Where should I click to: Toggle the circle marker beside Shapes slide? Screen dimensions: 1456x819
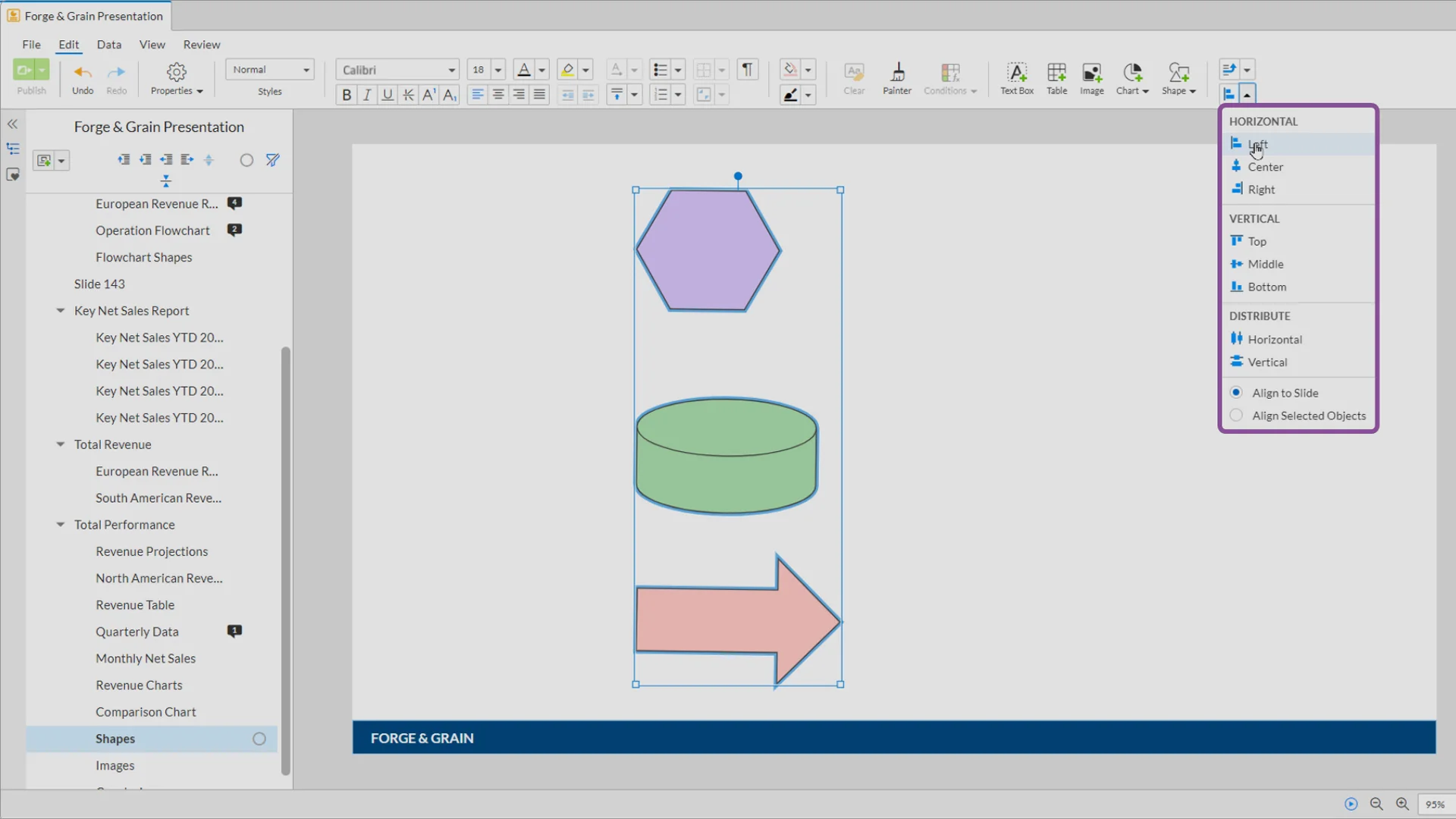click(259, 739)
